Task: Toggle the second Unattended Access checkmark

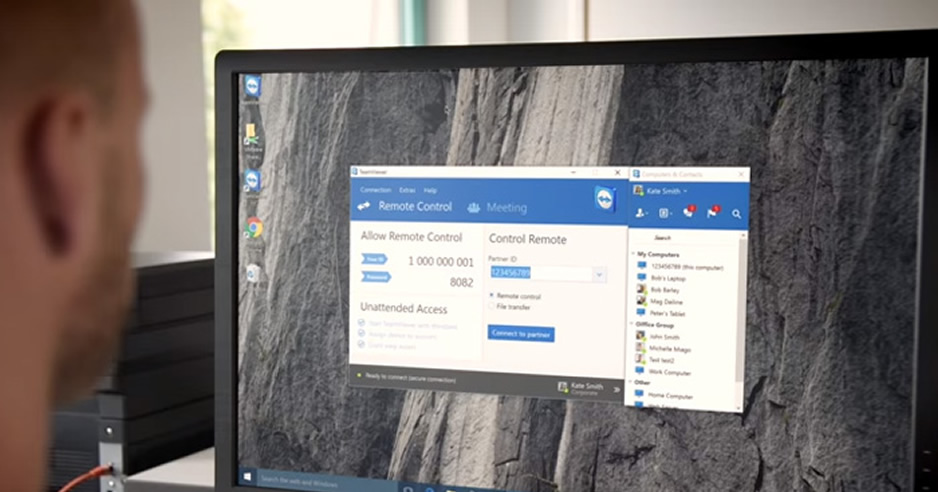Action: click(361, 334)
